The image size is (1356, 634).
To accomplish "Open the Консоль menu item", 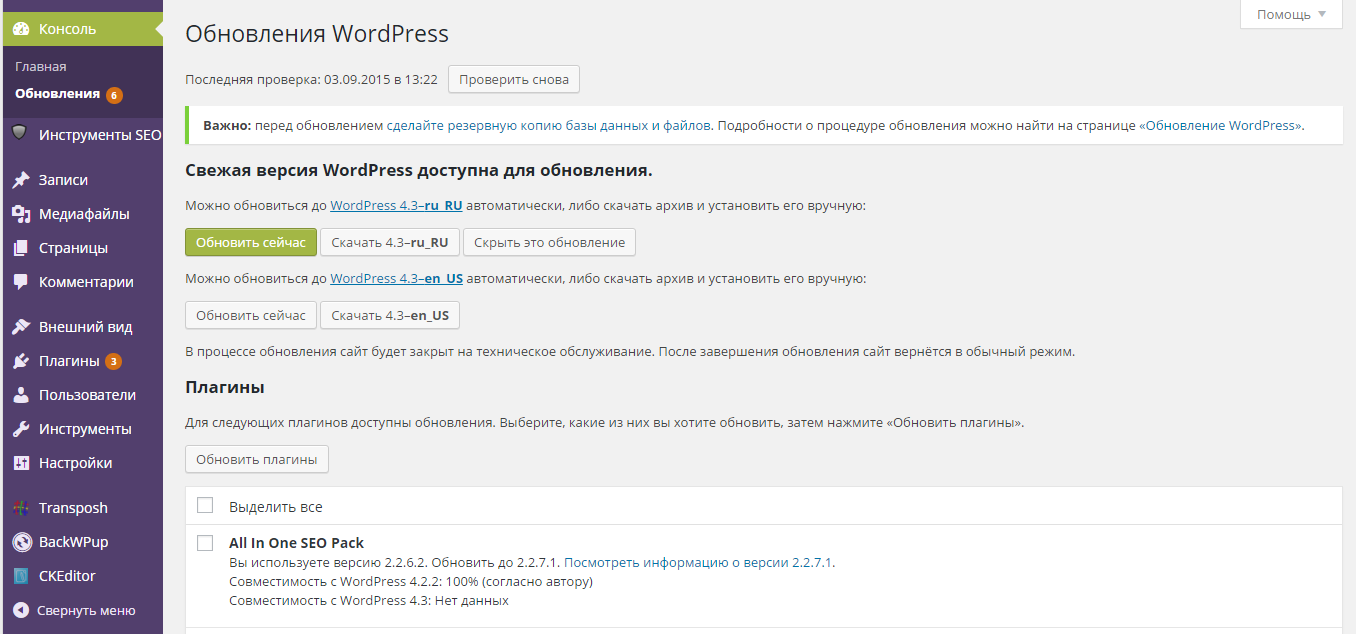I will tap(81, 29).
